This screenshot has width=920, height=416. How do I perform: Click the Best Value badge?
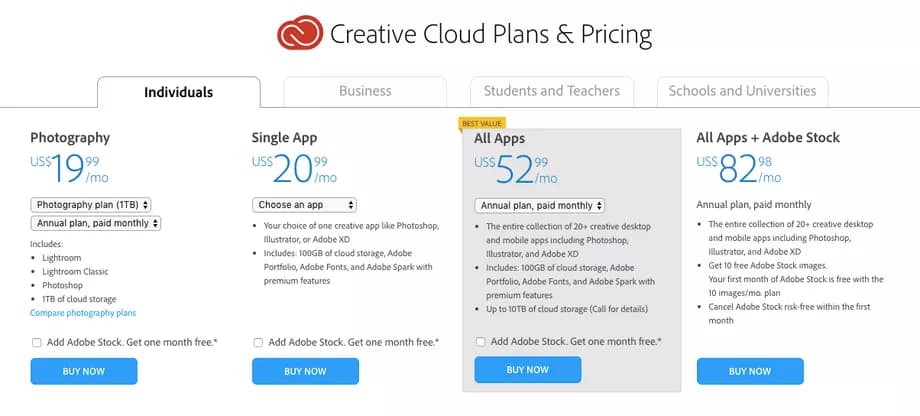[x=480, y=123]
